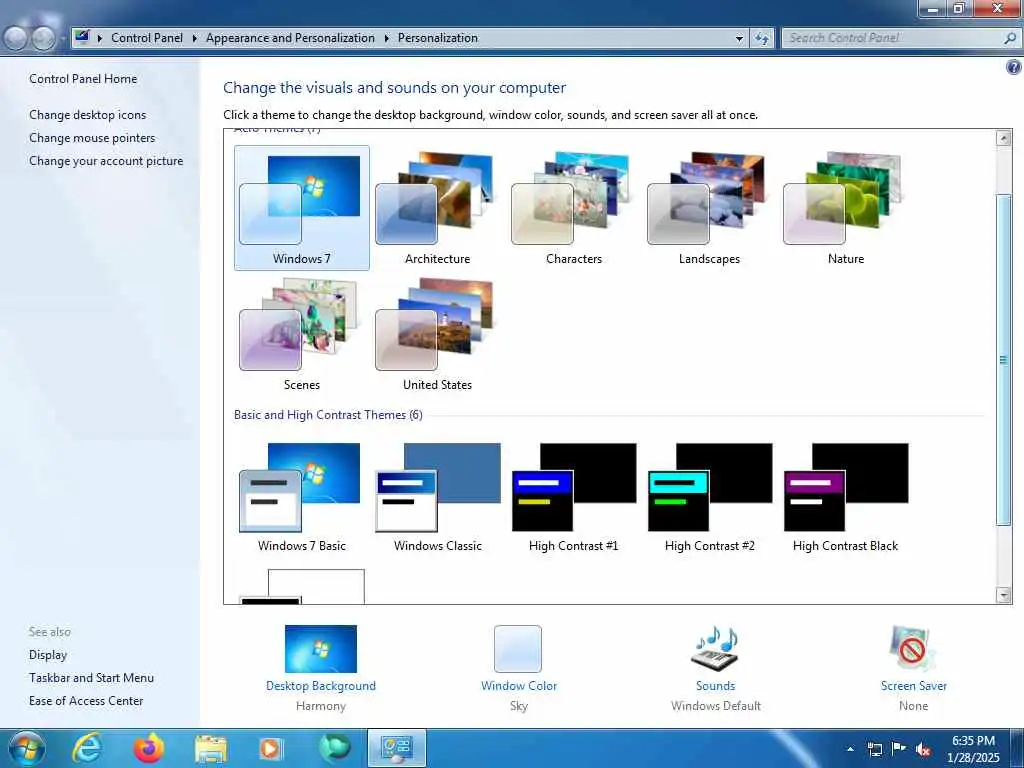Open Change your account picture
Screen dimensions: 1024x768
click(106, 161)
